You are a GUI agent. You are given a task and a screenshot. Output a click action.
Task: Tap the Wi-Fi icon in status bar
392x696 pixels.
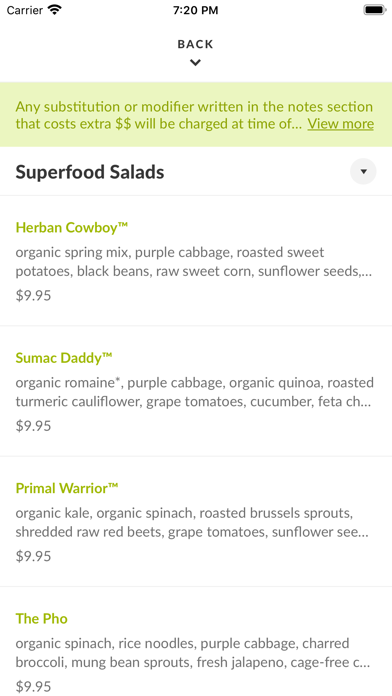[x=55, y=10]
